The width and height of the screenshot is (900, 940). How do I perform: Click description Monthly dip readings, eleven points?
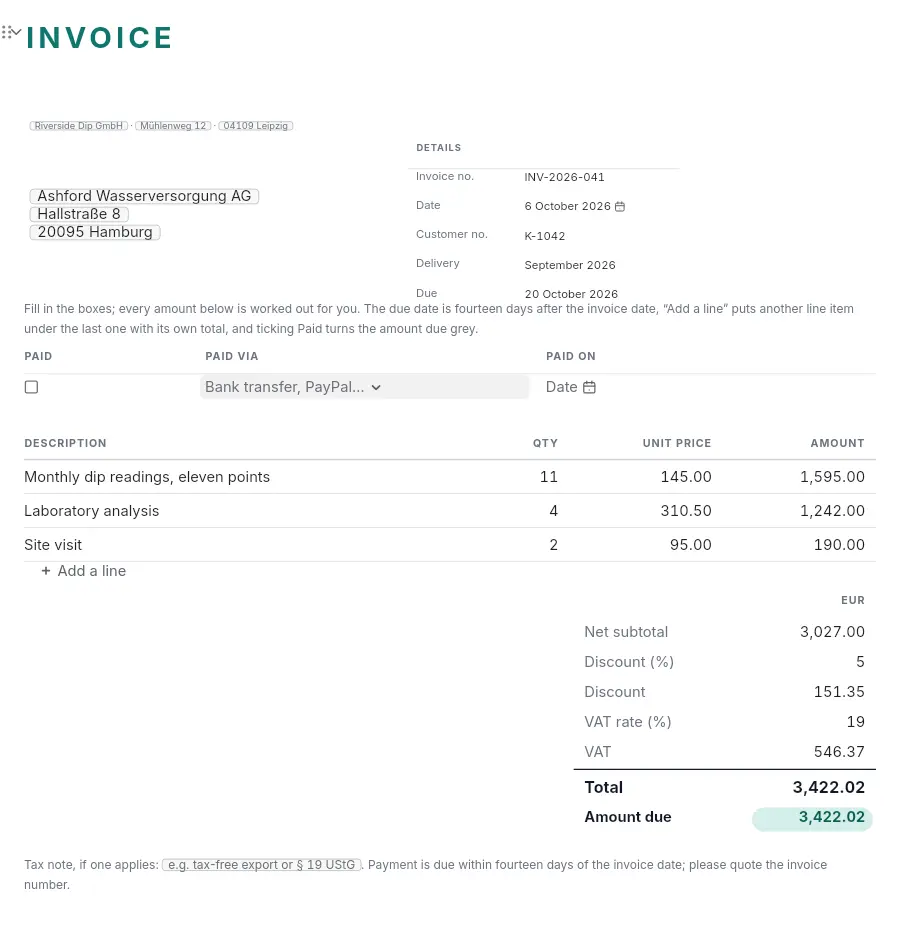[147, 477]
